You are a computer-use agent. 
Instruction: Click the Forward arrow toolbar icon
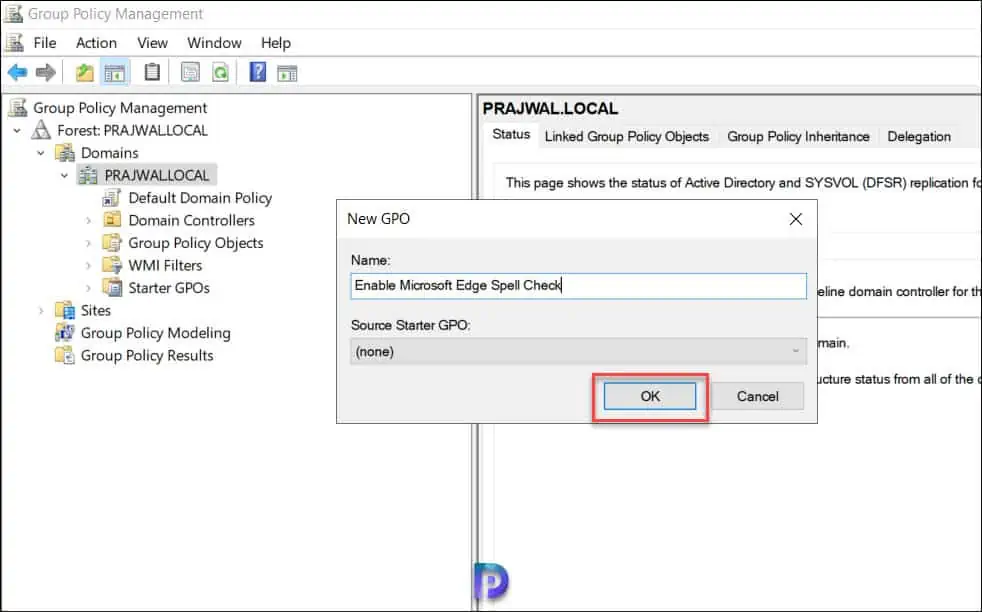(x=46, y=73)
